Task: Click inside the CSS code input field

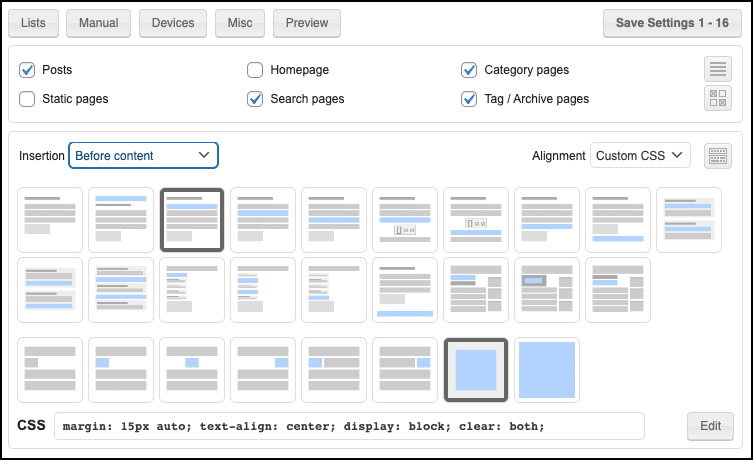Action: click(x=349, y=426)
